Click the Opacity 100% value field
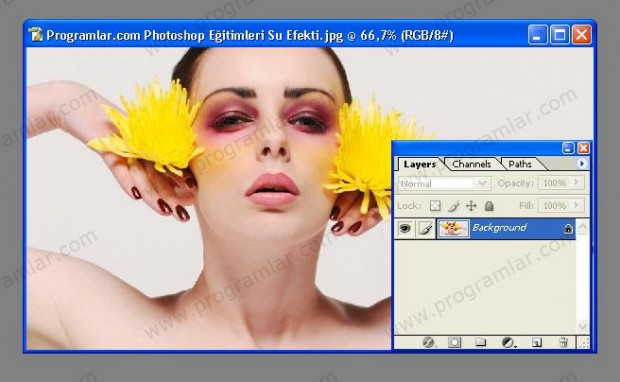Image resolution: width=620 pixels, height=382 pixels. (555, 183)
